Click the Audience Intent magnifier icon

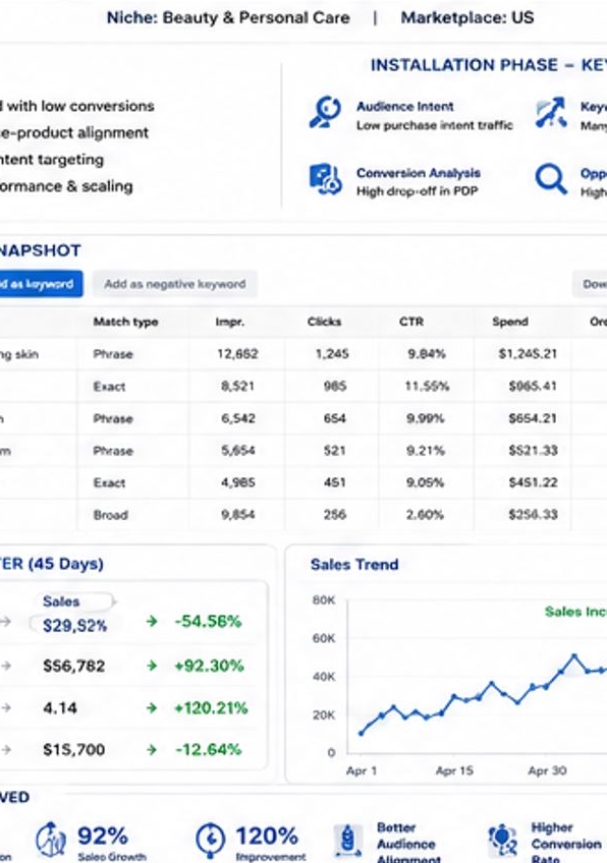pos(325,112)
